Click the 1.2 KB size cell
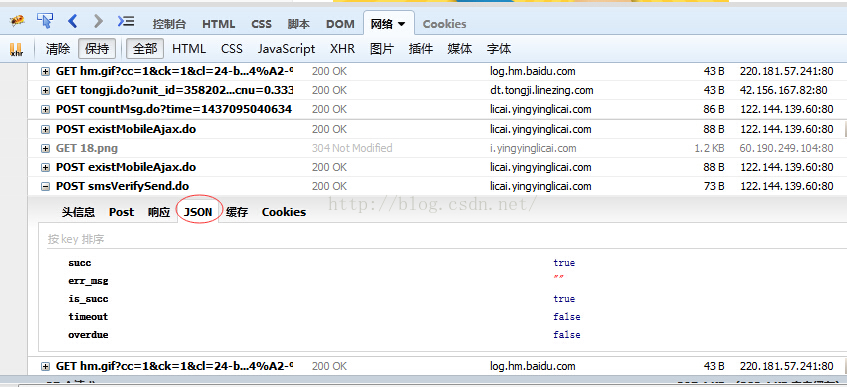Screen dimensions: 847x387 point(709,148)
